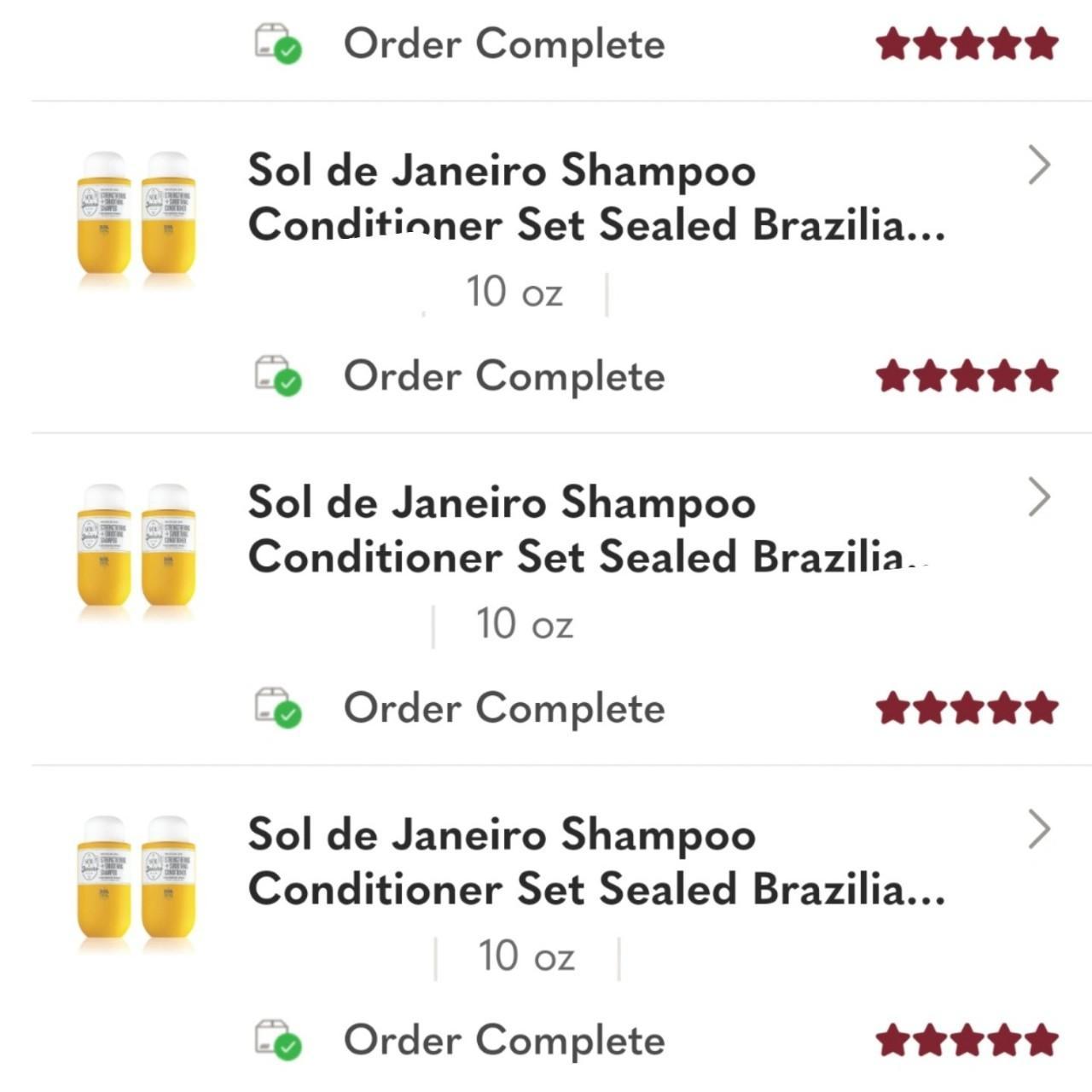Click the middle star of the third order rating
This screenshot has width=1092, height=1092.
tap(967, 708)
